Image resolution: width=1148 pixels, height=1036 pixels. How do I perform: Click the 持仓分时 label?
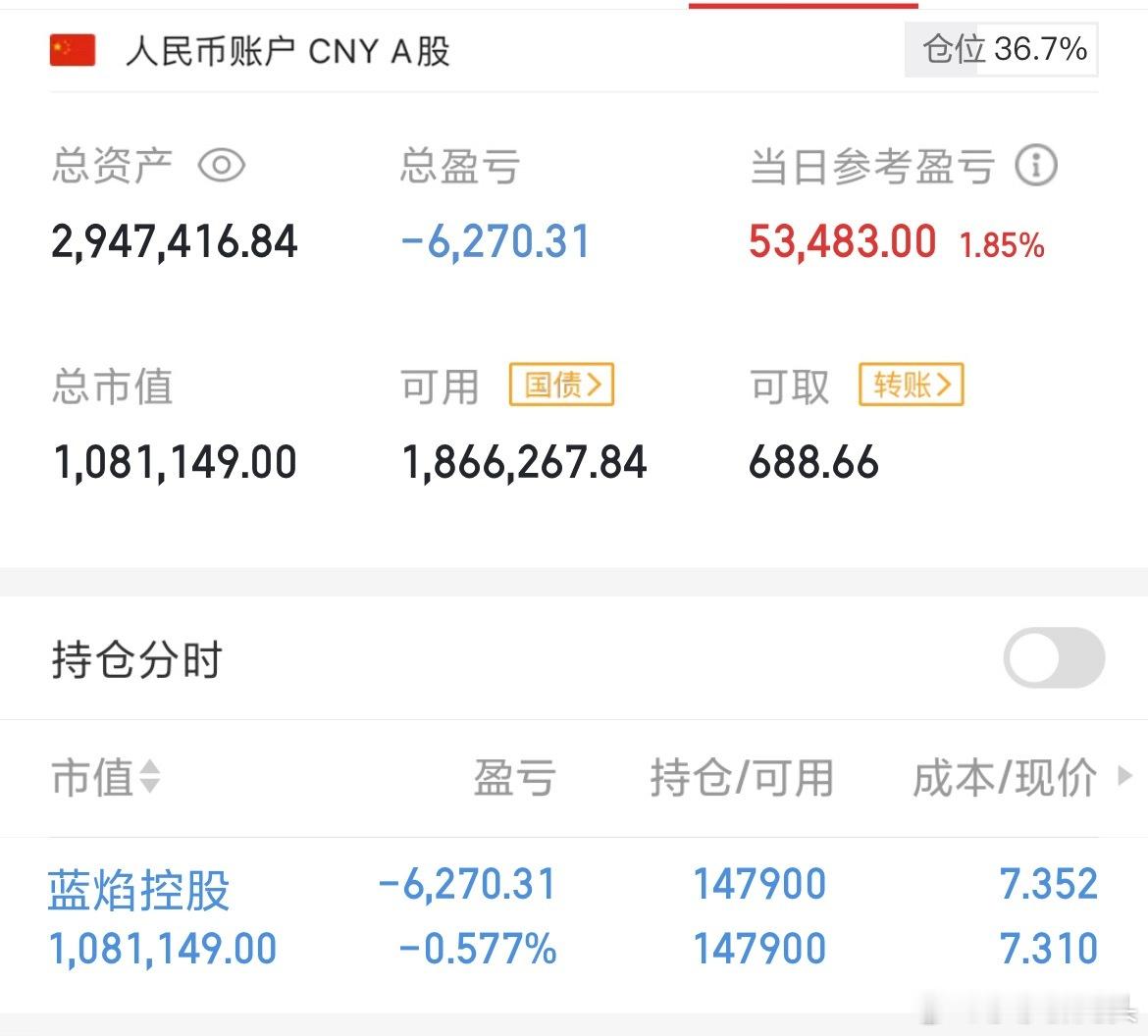click(137, 659)
